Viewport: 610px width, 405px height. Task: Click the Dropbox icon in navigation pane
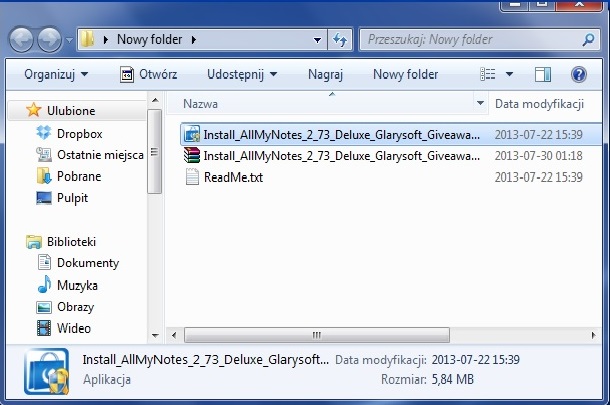[x=44, y=133]
